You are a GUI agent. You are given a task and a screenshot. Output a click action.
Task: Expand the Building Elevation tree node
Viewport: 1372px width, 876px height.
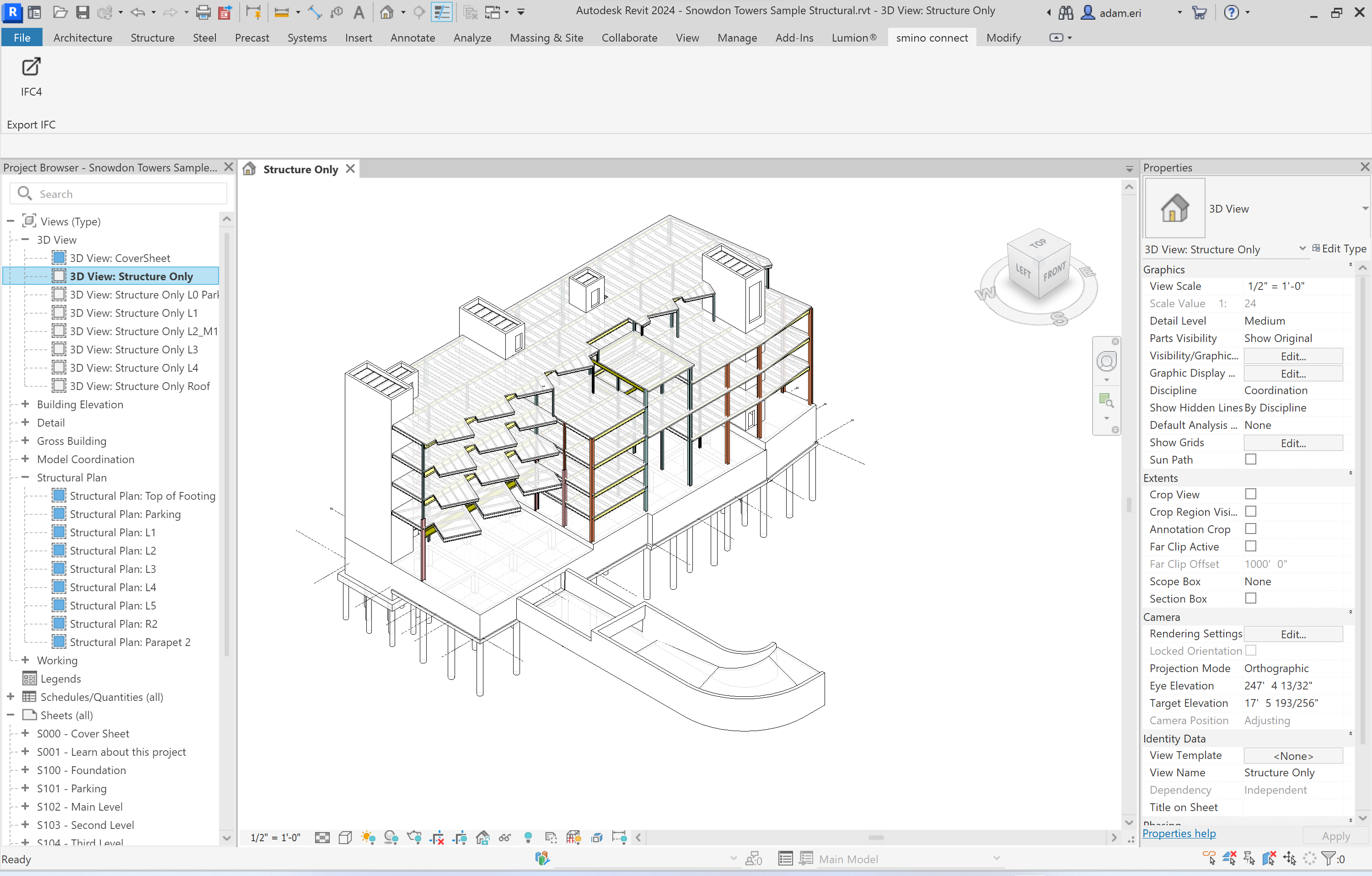pos(25,404)
